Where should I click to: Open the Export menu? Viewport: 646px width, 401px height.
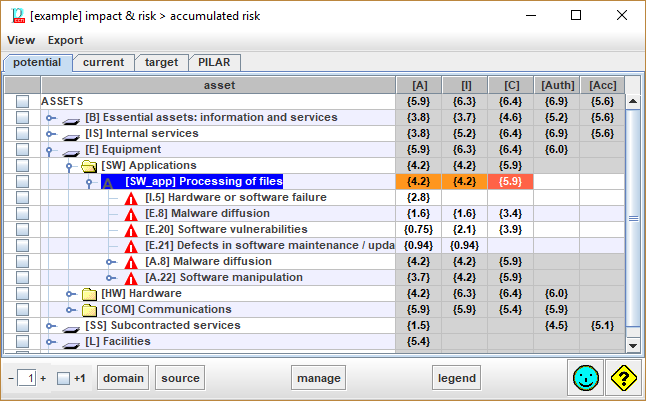(x=66, y=40)
